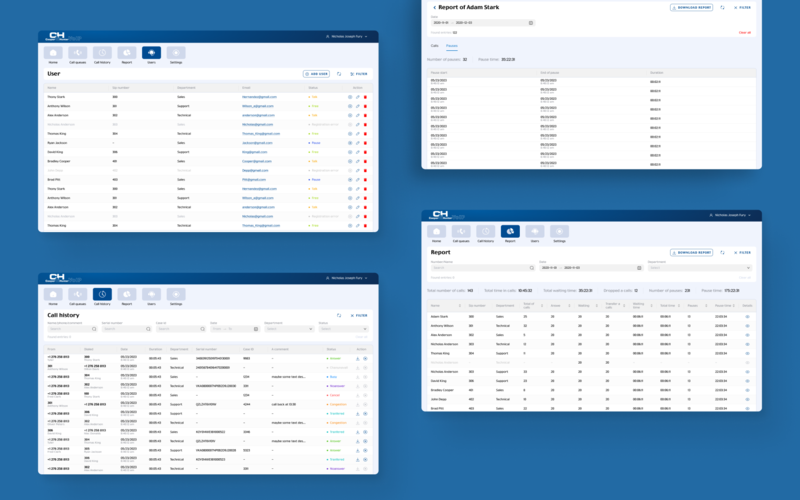Go back using arrow beside Report of Adam Stark
The width and height of the screenshot is (800, 500).
click(x=434, y=8)
